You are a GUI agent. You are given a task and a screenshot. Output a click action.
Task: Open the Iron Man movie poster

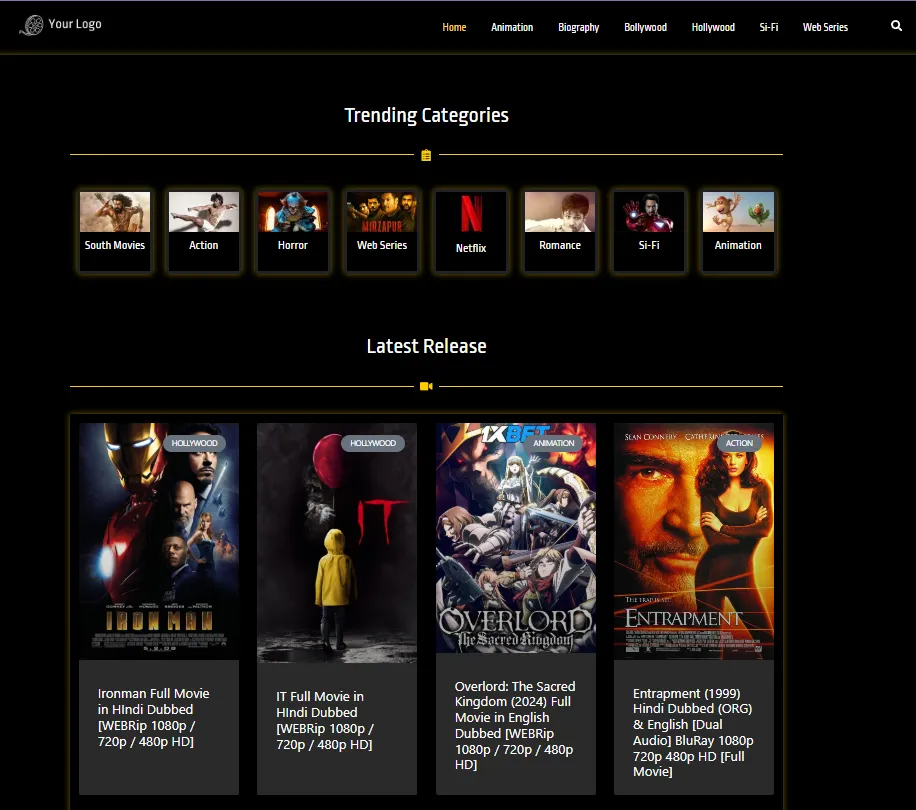pos(159,541)
